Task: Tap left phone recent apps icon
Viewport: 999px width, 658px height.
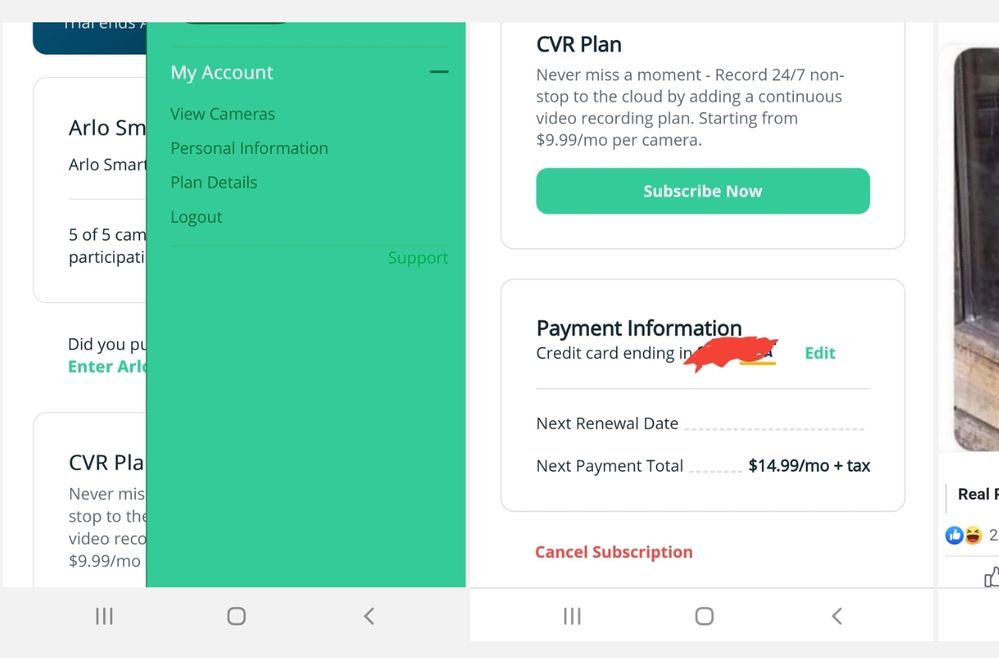Action: (x=104, y=616)
